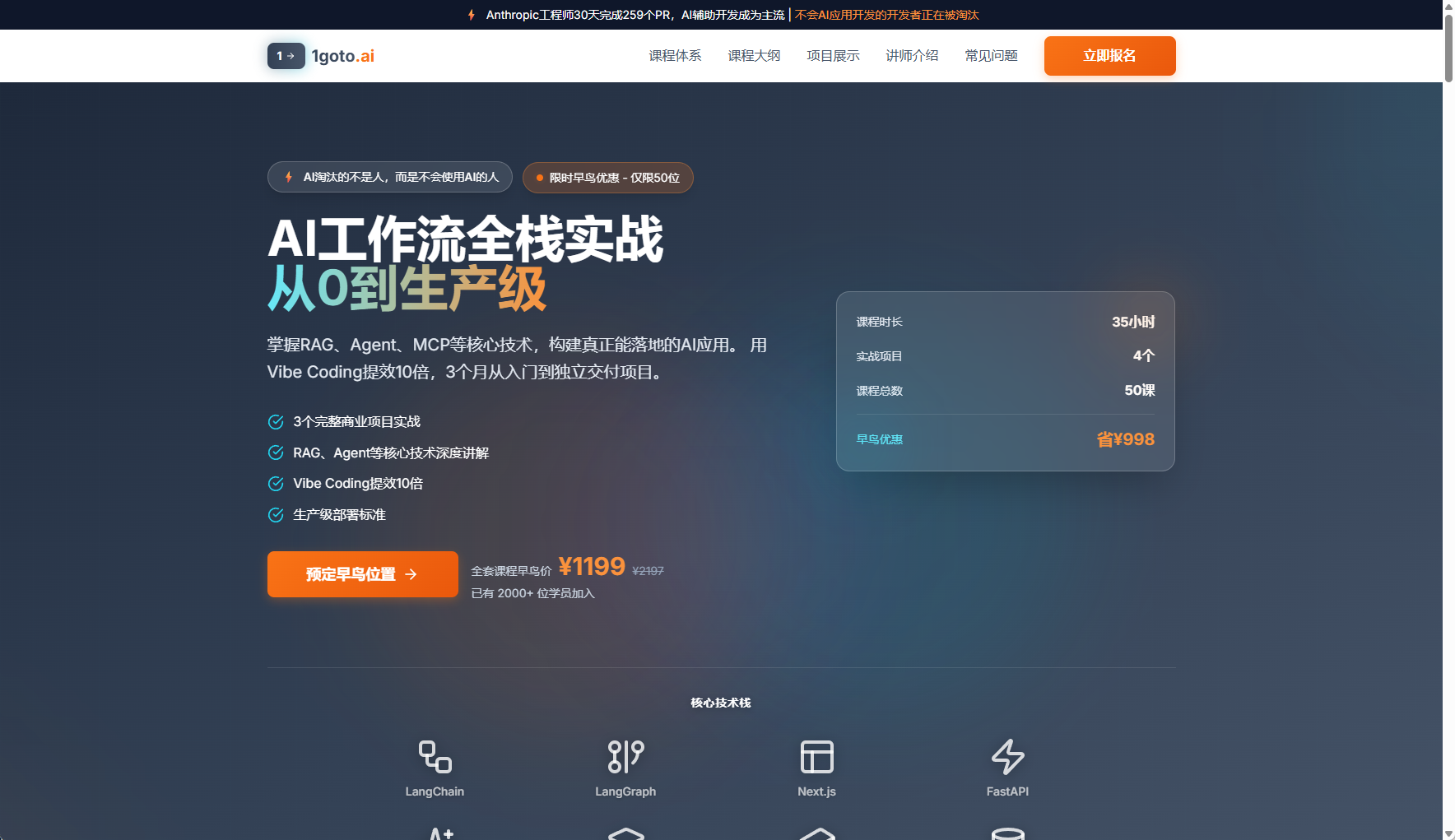
Task: Open 常见问题 navigation item
Action: coord(991,56)
